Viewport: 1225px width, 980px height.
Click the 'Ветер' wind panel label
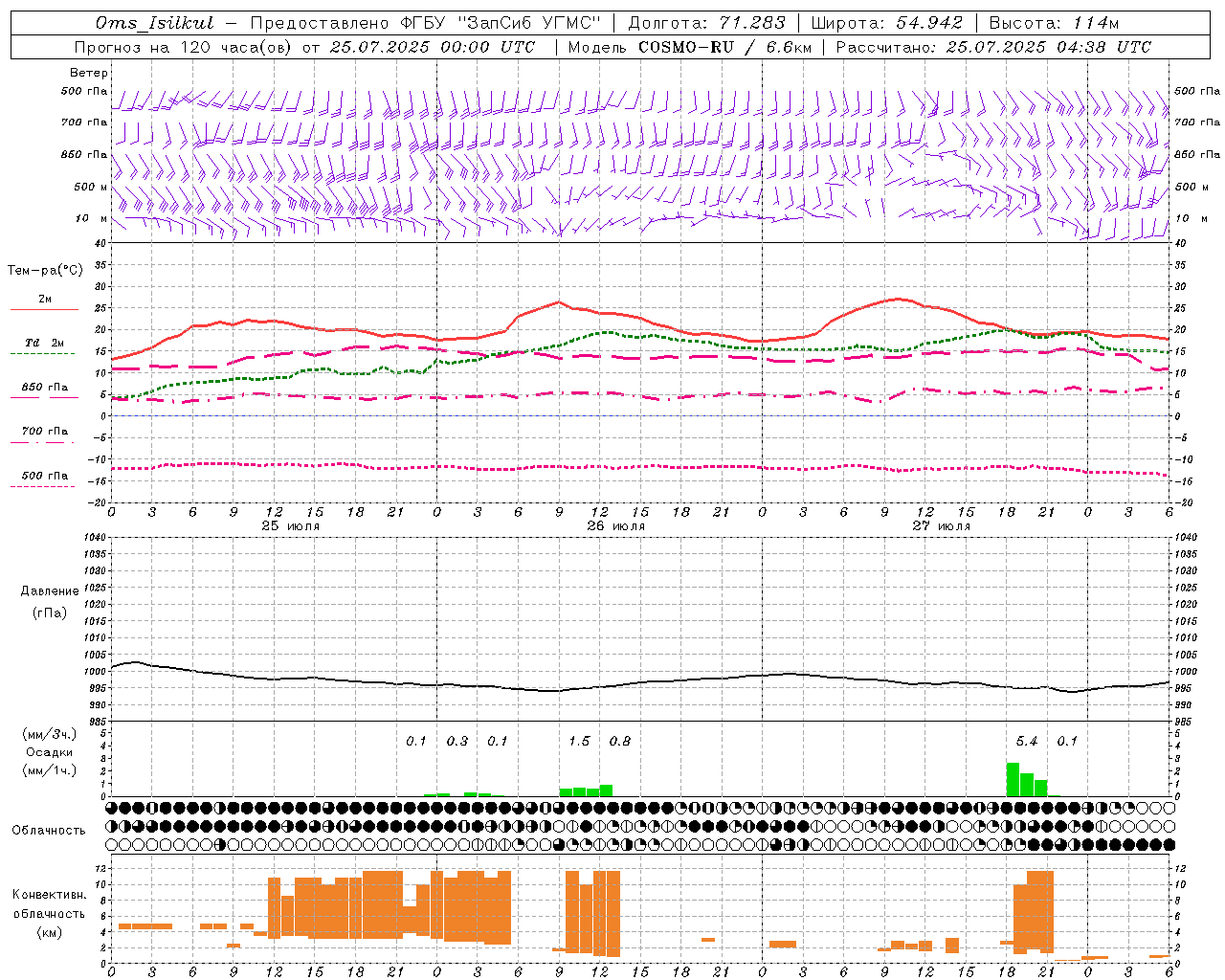[89, 73]
